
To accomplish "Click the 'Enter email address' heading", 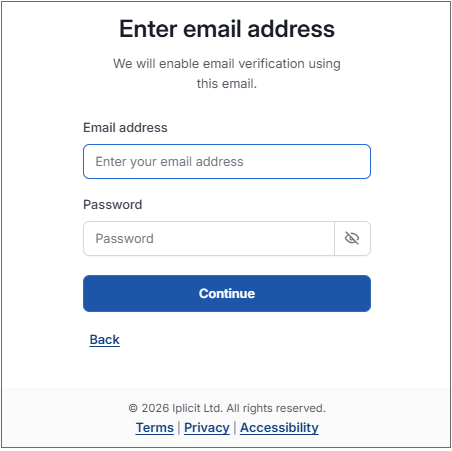I will 227,29.
